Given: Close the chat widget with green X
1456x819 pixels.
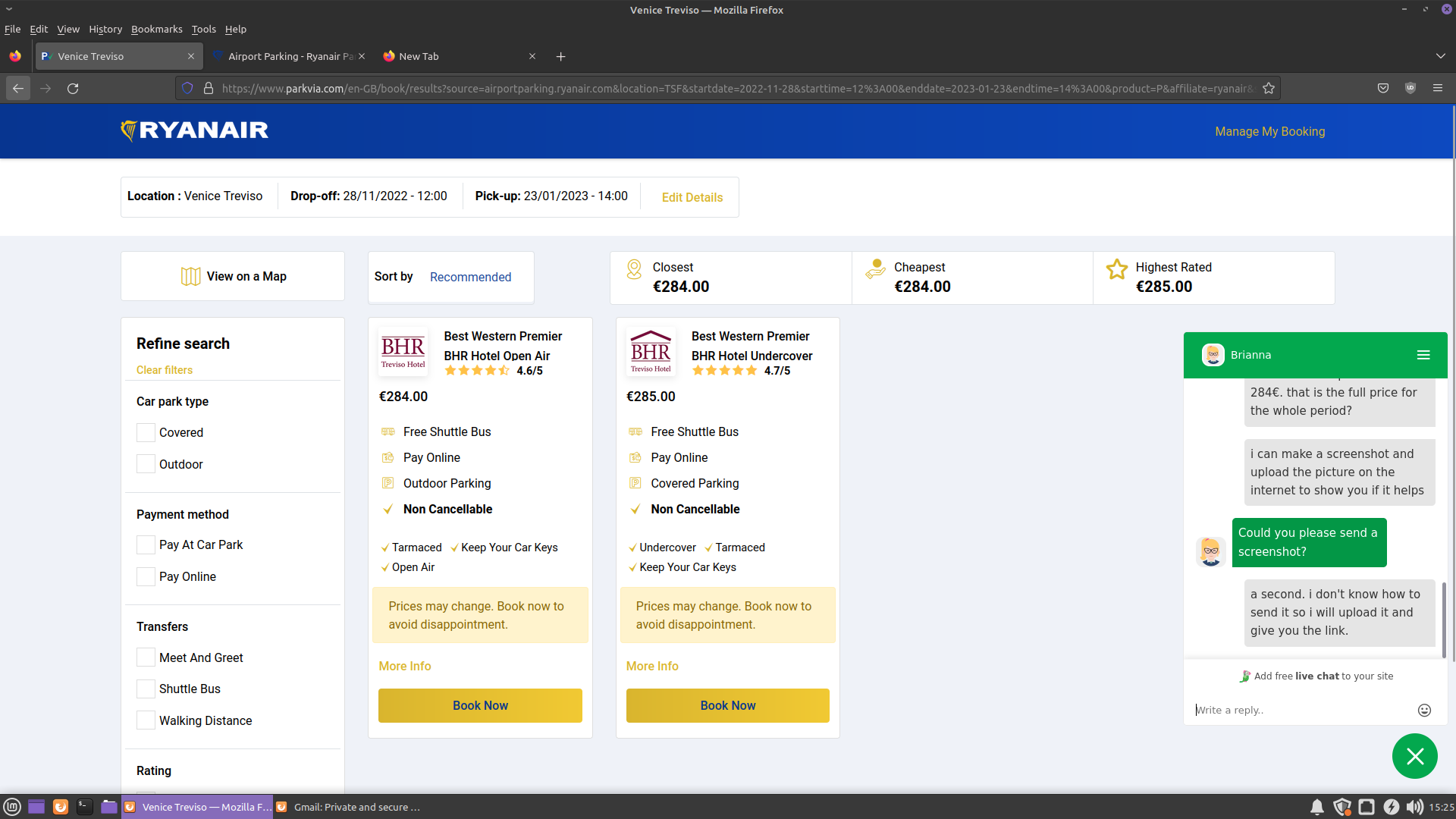Looking at the screenshot, I should point(1415,756).
